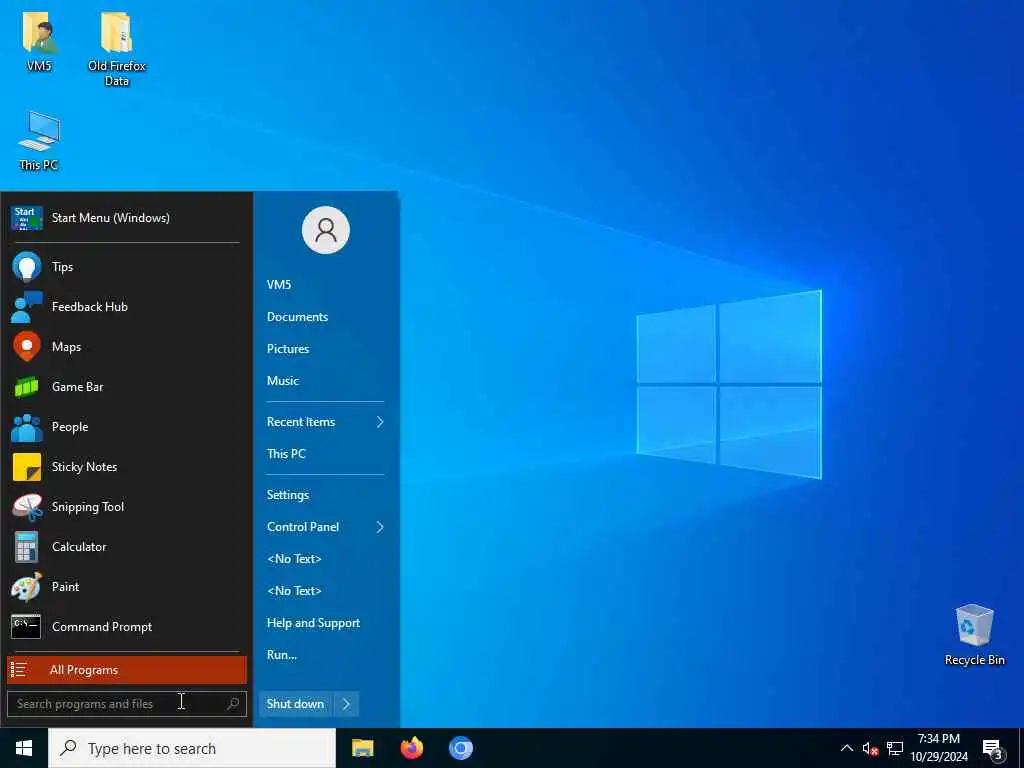Launch the Paint palette icon
Image resolution: width=1024 pixels, height=768 pixels.
point(27,587)
